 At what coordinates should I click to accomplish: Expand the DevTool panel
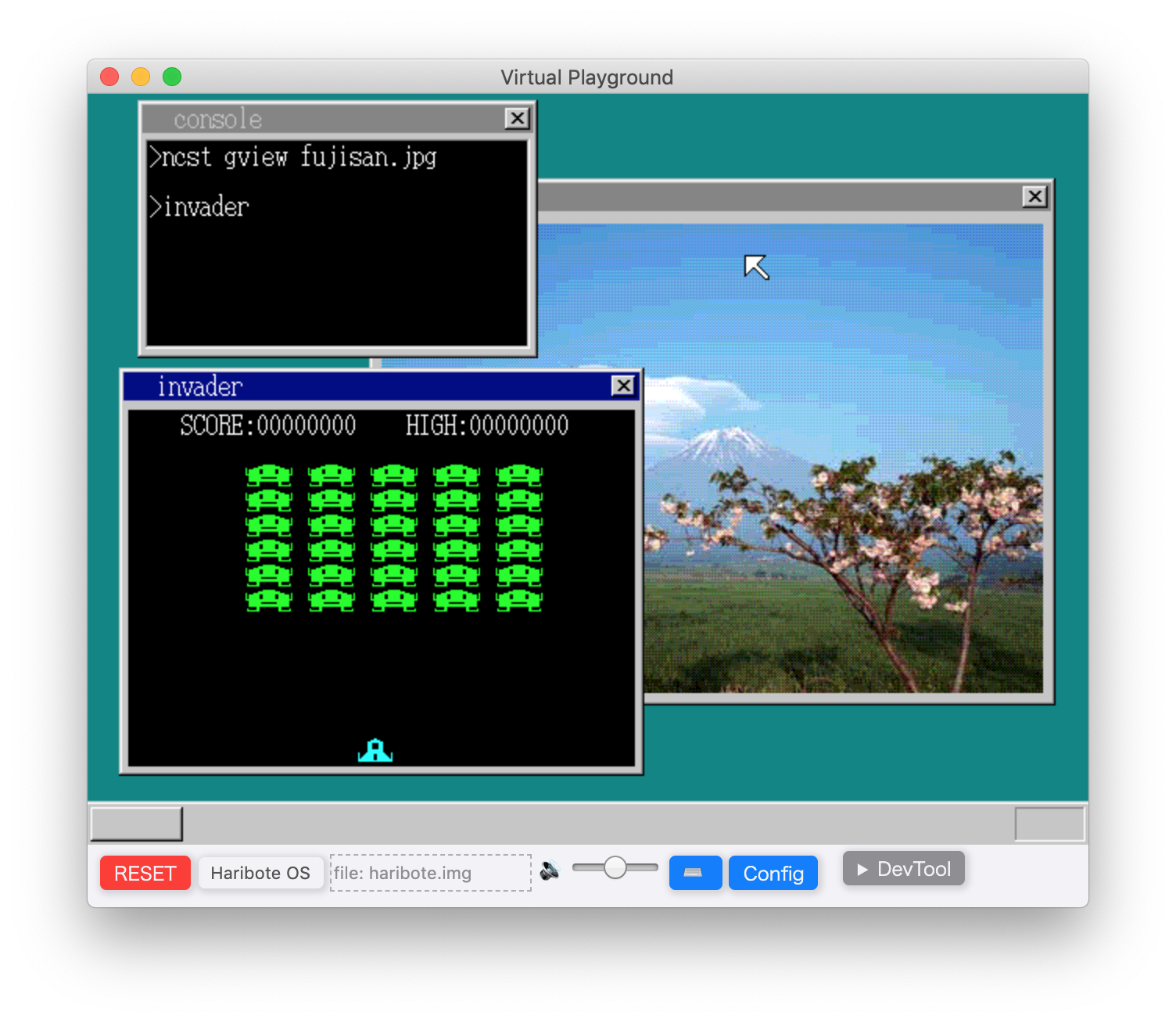(x=904, y=869)
